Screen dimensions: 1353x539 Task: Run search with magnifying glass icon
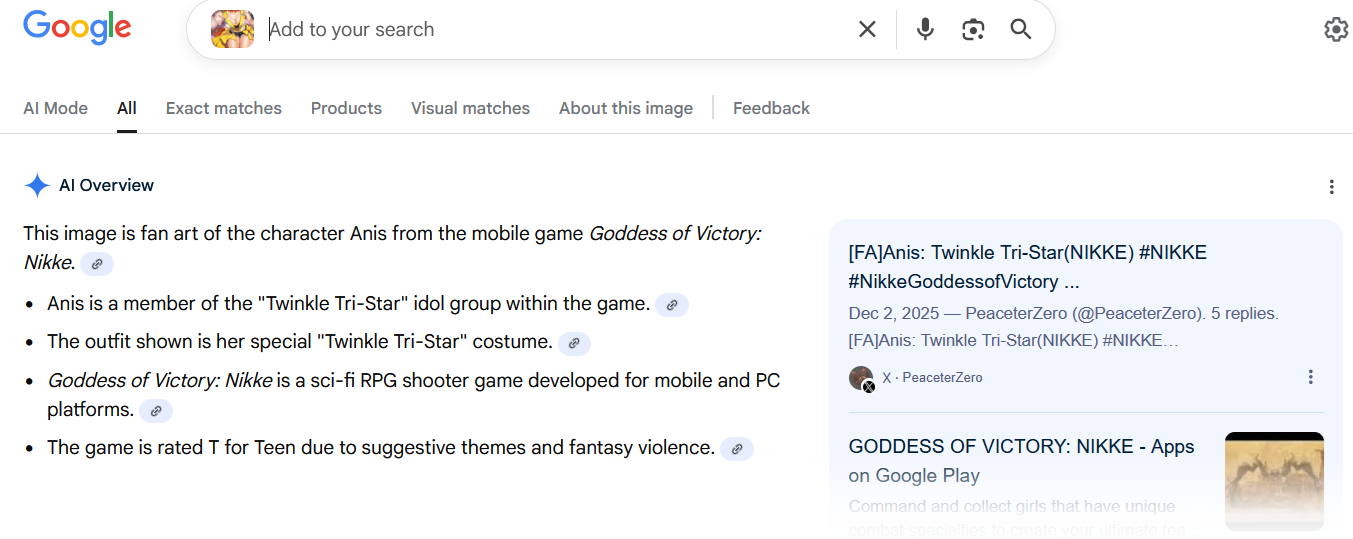click(1020, 29)
